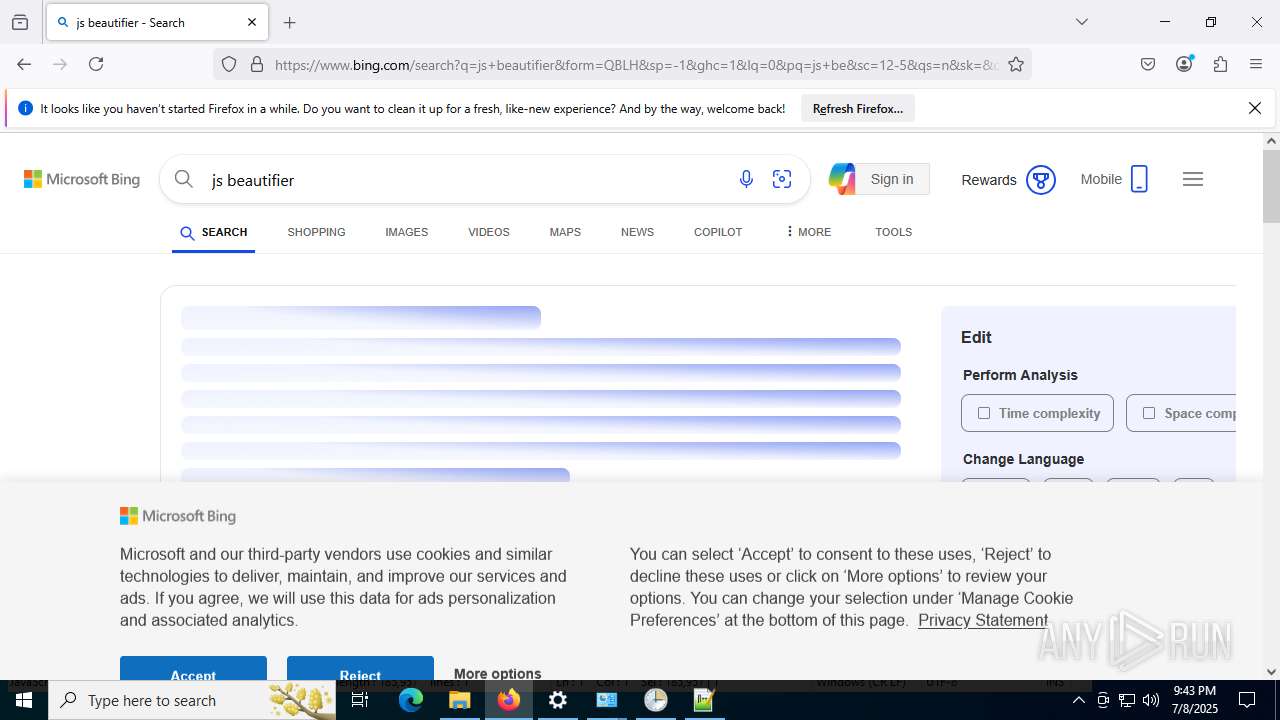The height and width of the screenshot is (720, 1280).
Task: Switch to the MAPS tab
Action: [565, 232]
